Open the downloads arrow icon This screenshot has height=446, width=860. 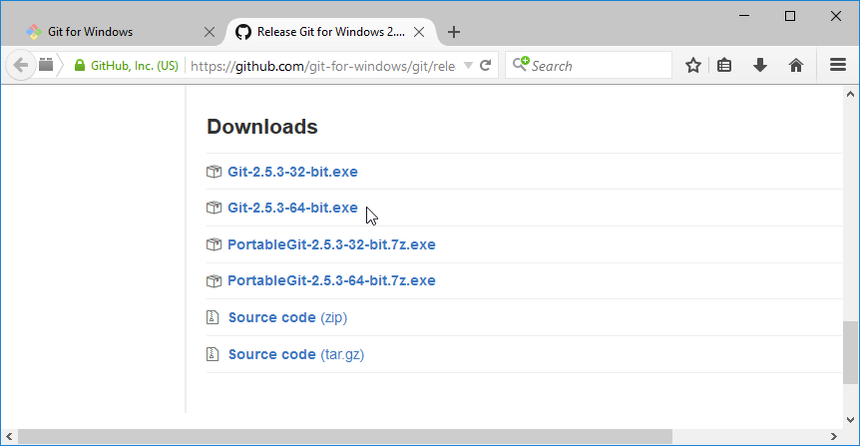pos(760,65)
